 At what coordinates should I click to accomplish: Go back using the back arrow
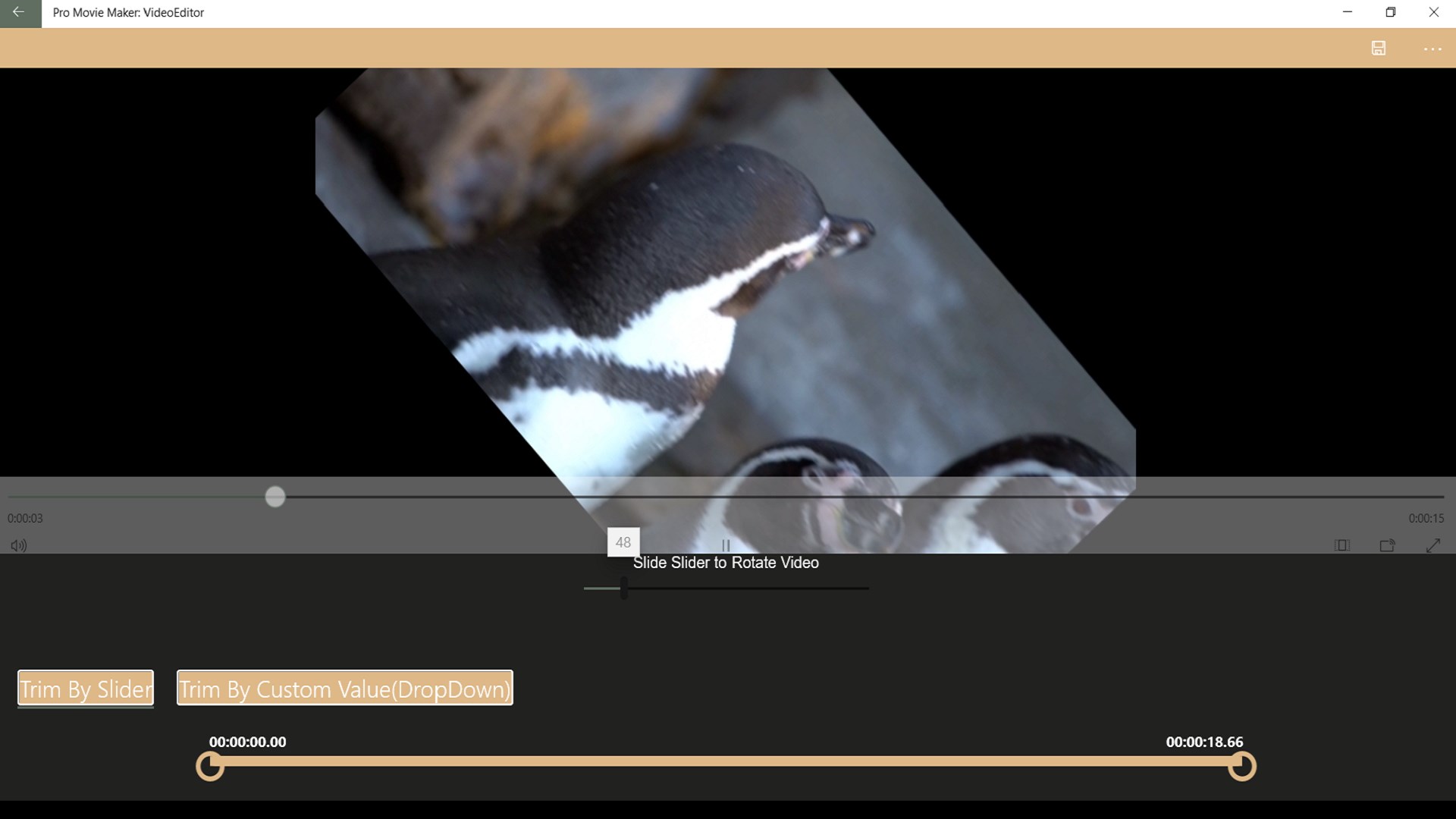tap(20, 13)
